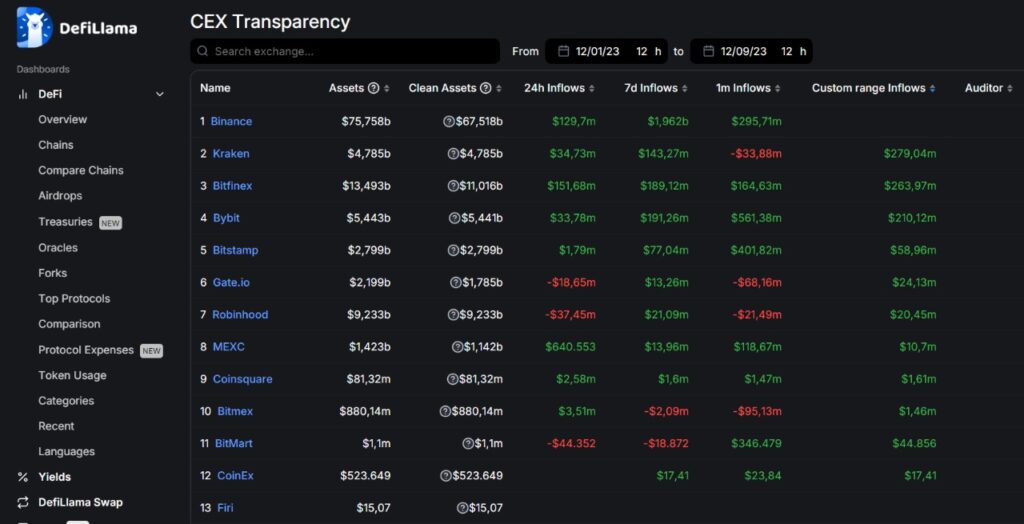The image size is (1024, 524).
Task: Sort the table by the Assets column arrows
Action: coord(387,88)
